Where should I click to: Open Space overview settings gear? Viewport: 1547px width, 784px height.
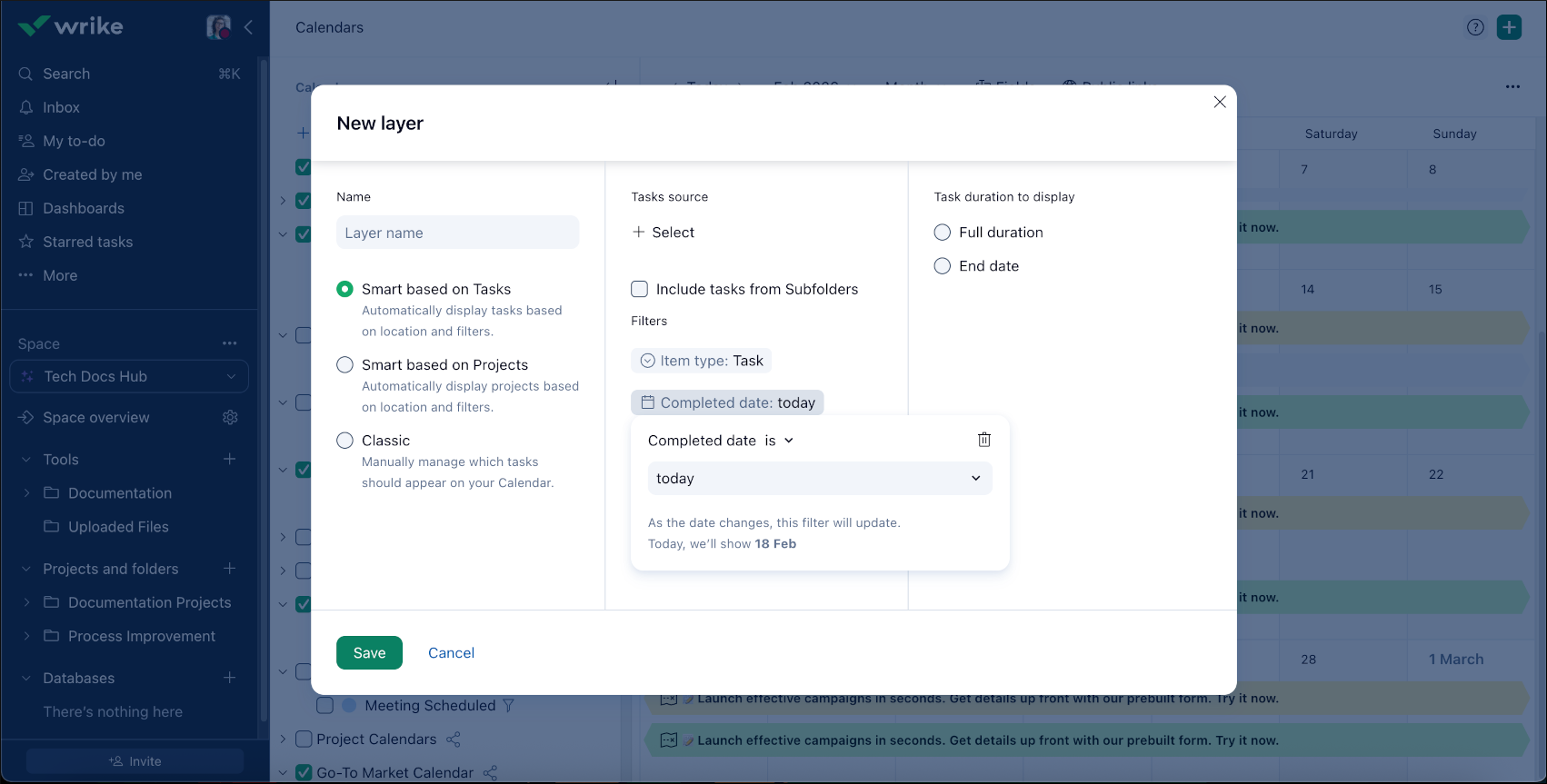click(230, 417)
